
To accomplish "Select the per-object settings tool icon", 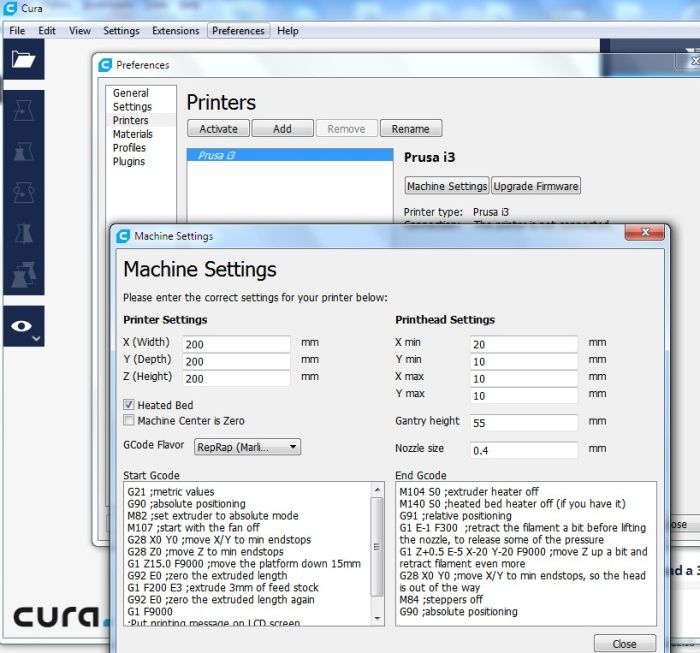I will click(22, 273).
